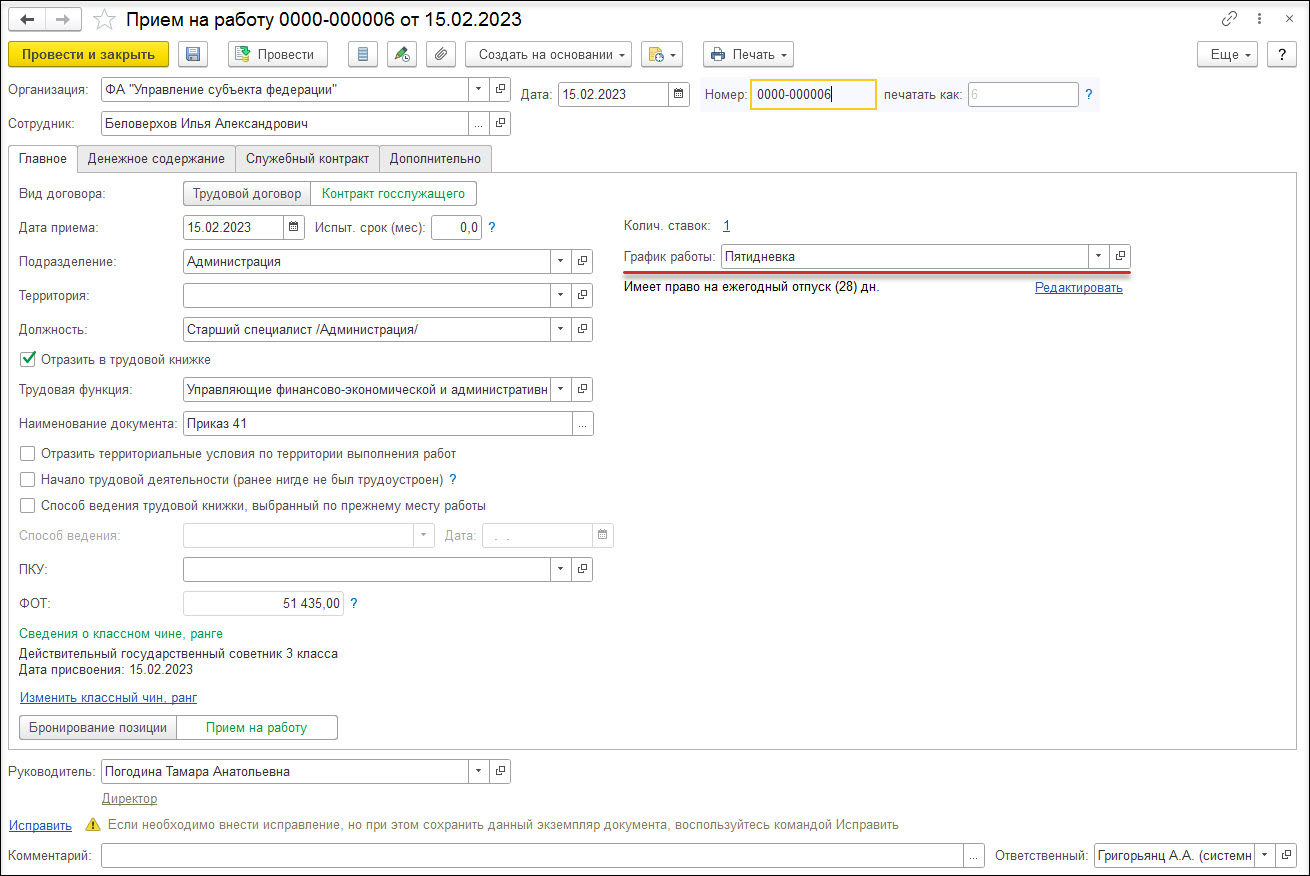Open Создать на основании dropdown menu
This screenshot has width=1310, height=876.
pyautogui.click(x=548, y=54)
